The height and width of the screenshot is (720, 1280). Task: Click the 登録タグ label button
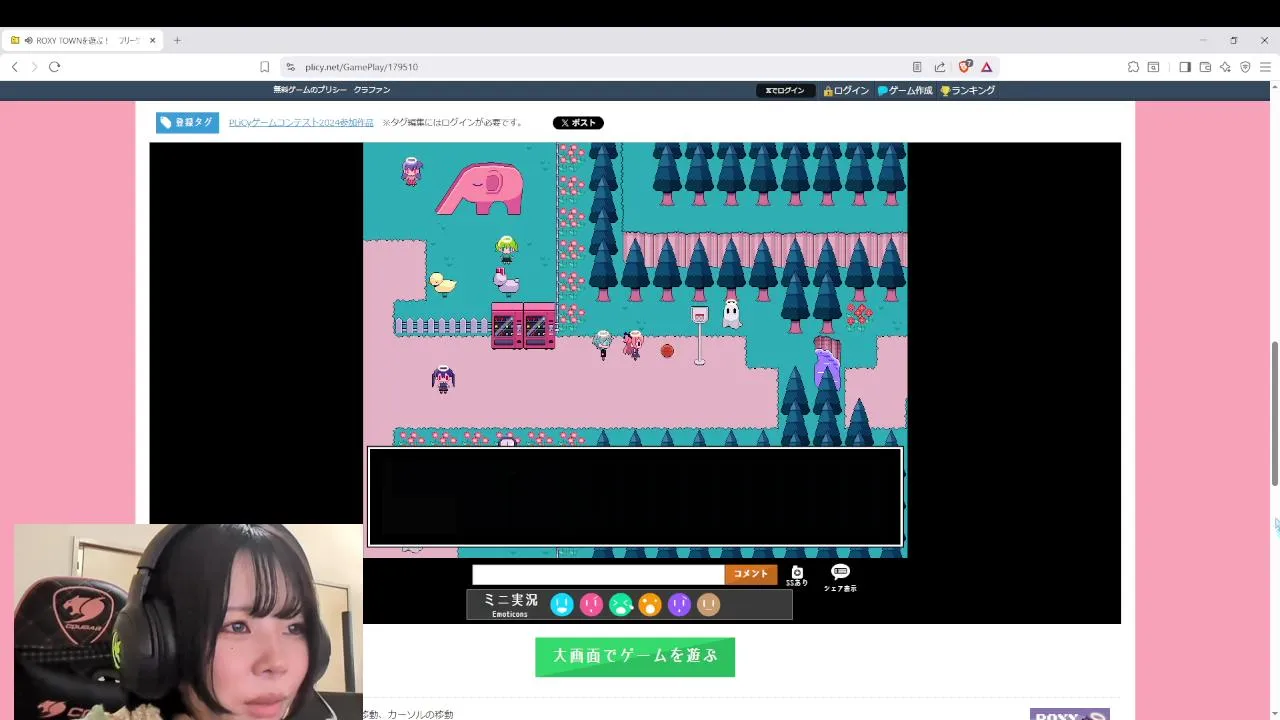point(187,122)
